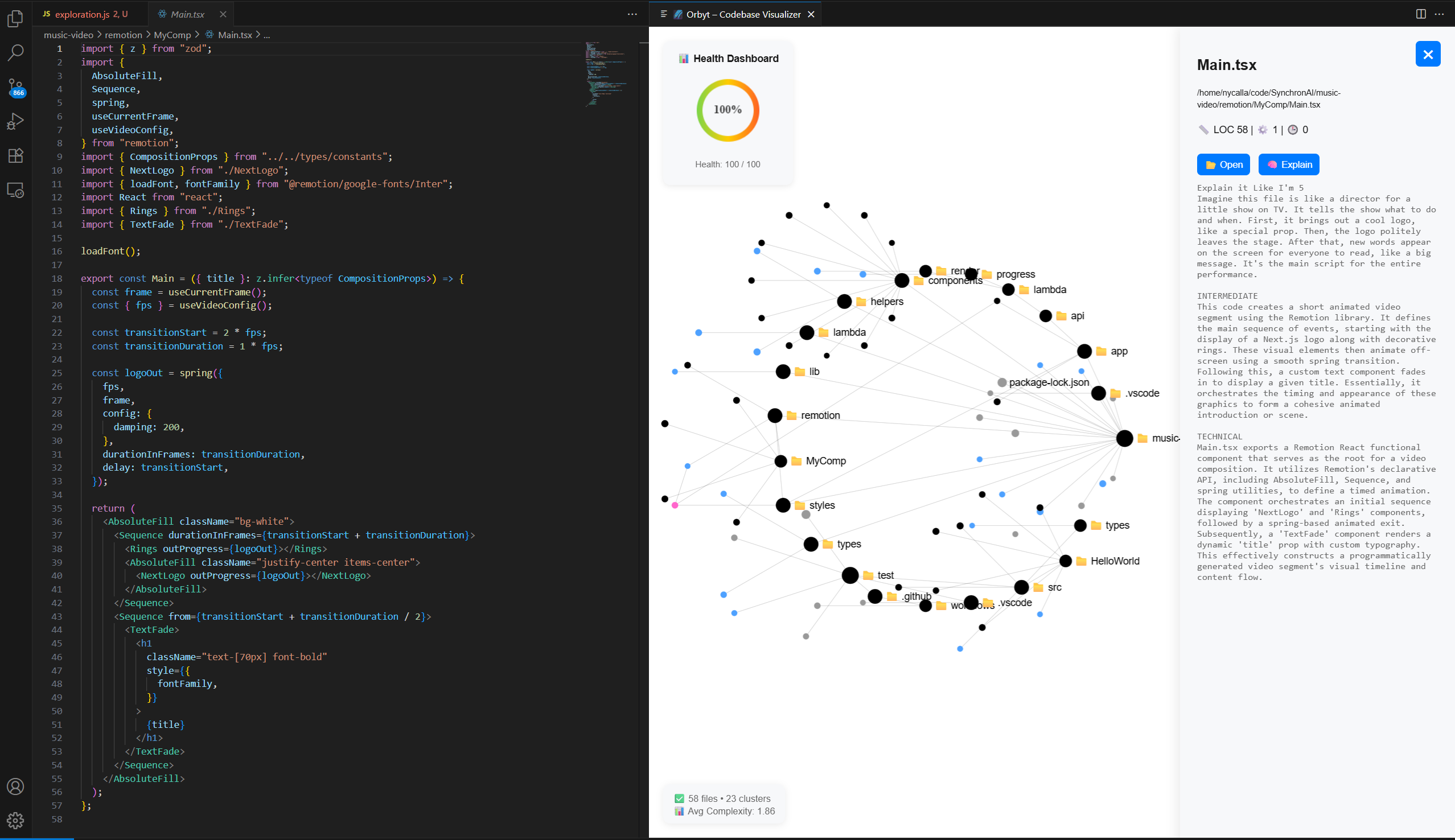The width and height of the screenshot is (1455, 840).
Task: Click the MyComp breadcrumb segment
Action: [172, 35]
